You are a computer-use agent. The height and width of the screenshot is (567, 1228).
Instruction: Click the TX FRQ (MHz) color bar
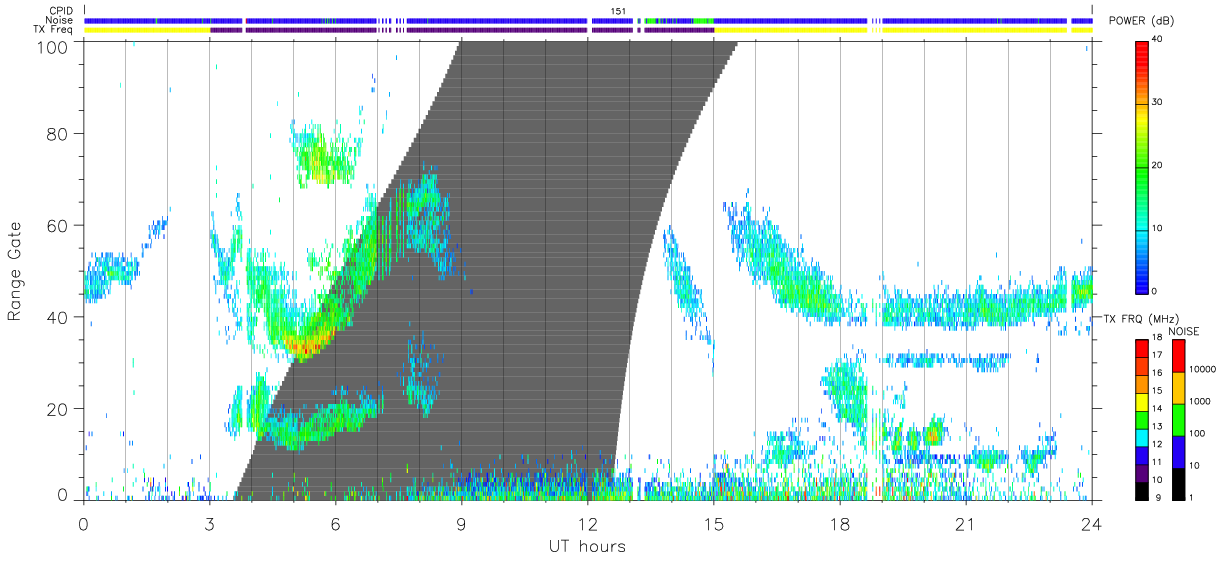click(x=1141, y=419)
